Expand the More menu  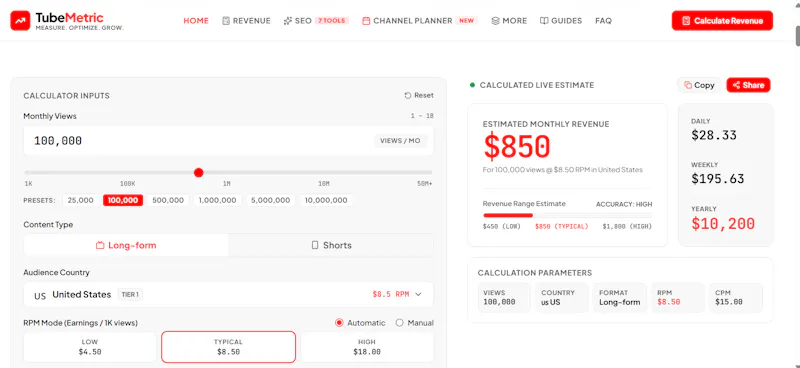tap(509, 21)
